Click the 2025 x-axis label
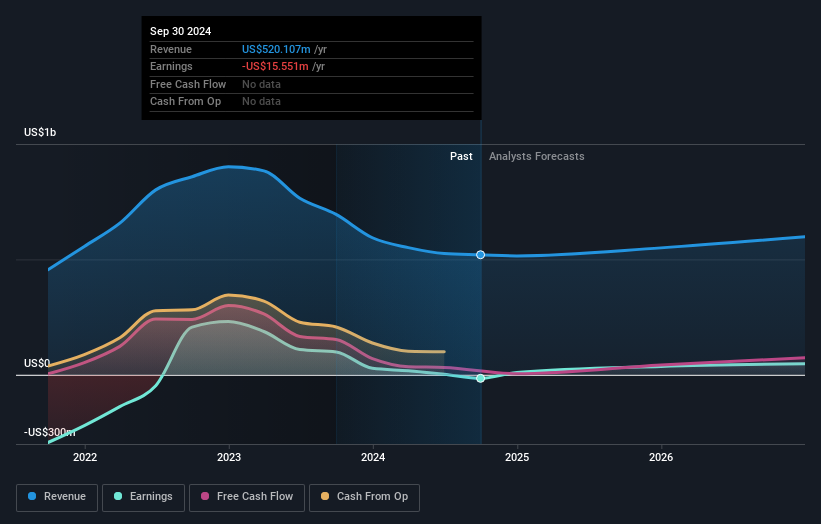821x524 pixels. tap(517, 458)
